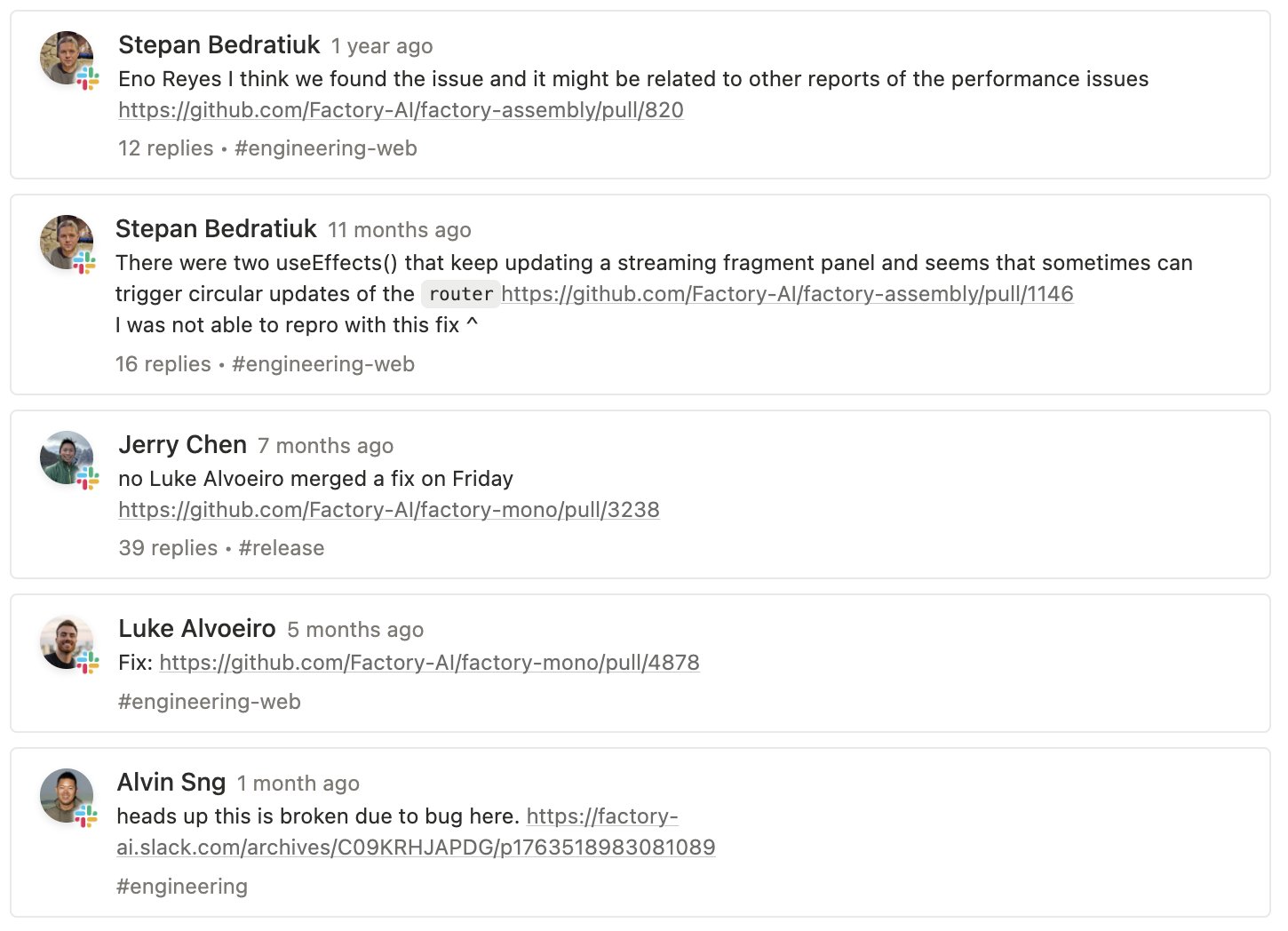Expand the 12 replies thread
Screen dimensions: 1288x931
pyautogui.click(x=166, y=148)
